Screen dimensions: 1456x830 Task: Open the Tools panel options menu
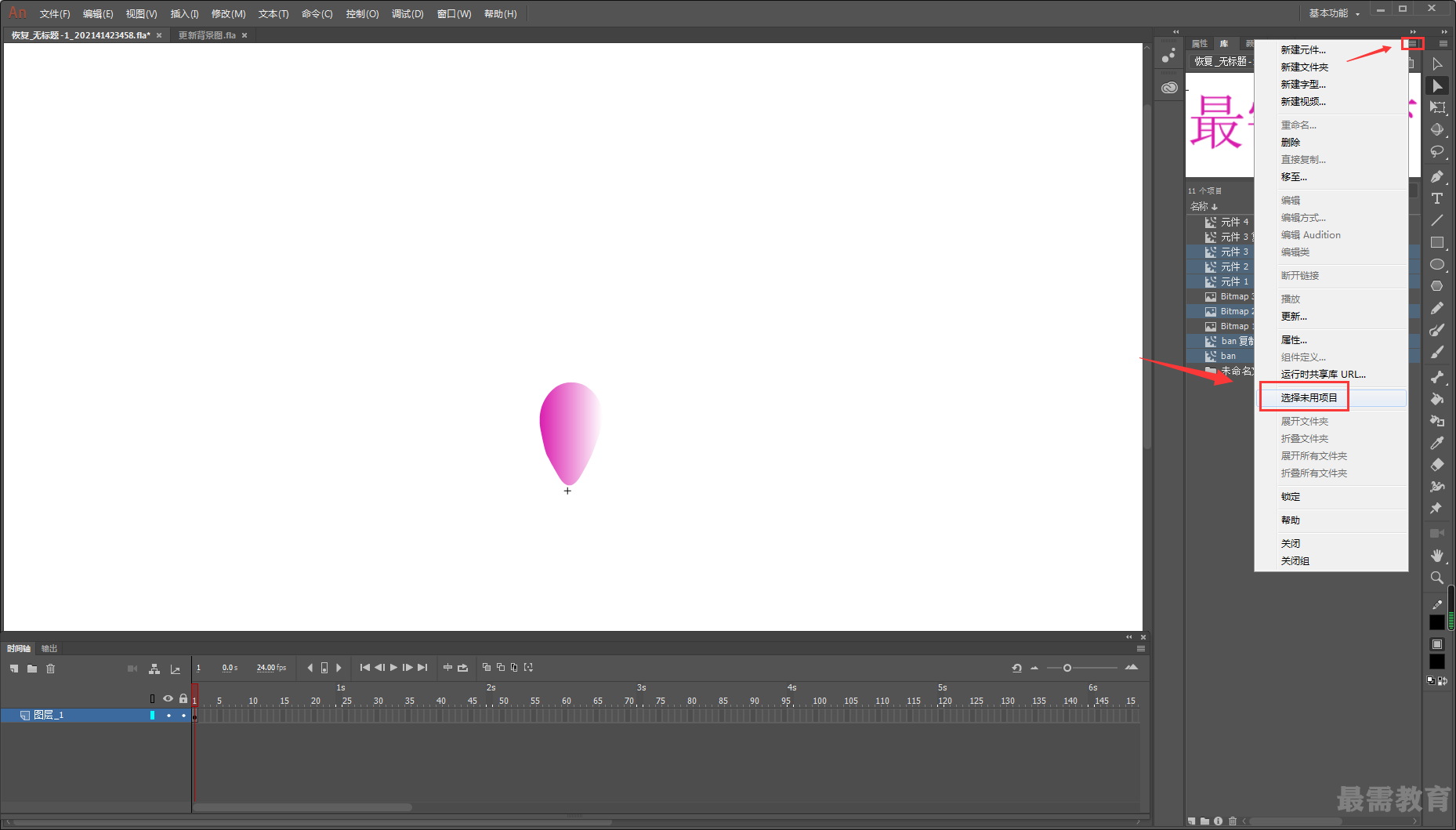(1443, 44)
